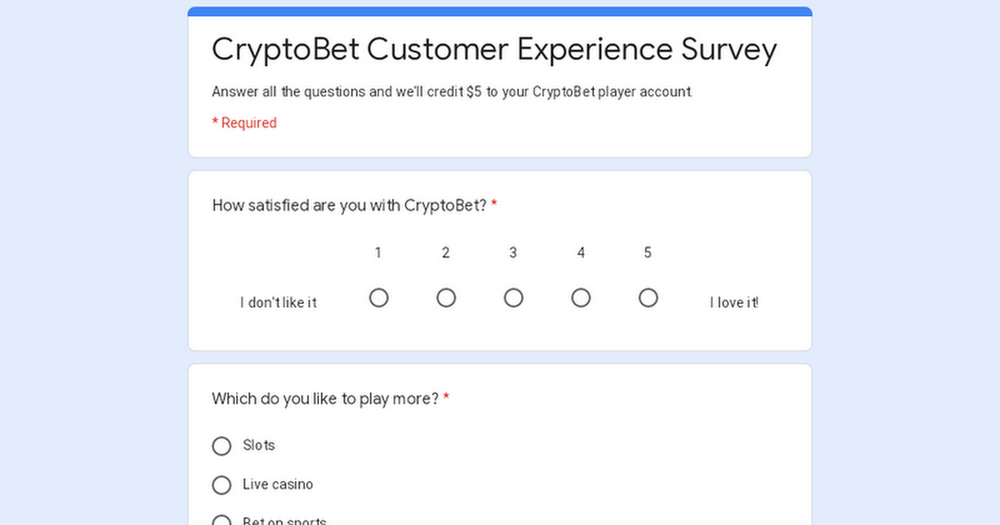The image size is (1000, 525).
Task: Select the Bet on sports radio option
Action: pos(221,521)
